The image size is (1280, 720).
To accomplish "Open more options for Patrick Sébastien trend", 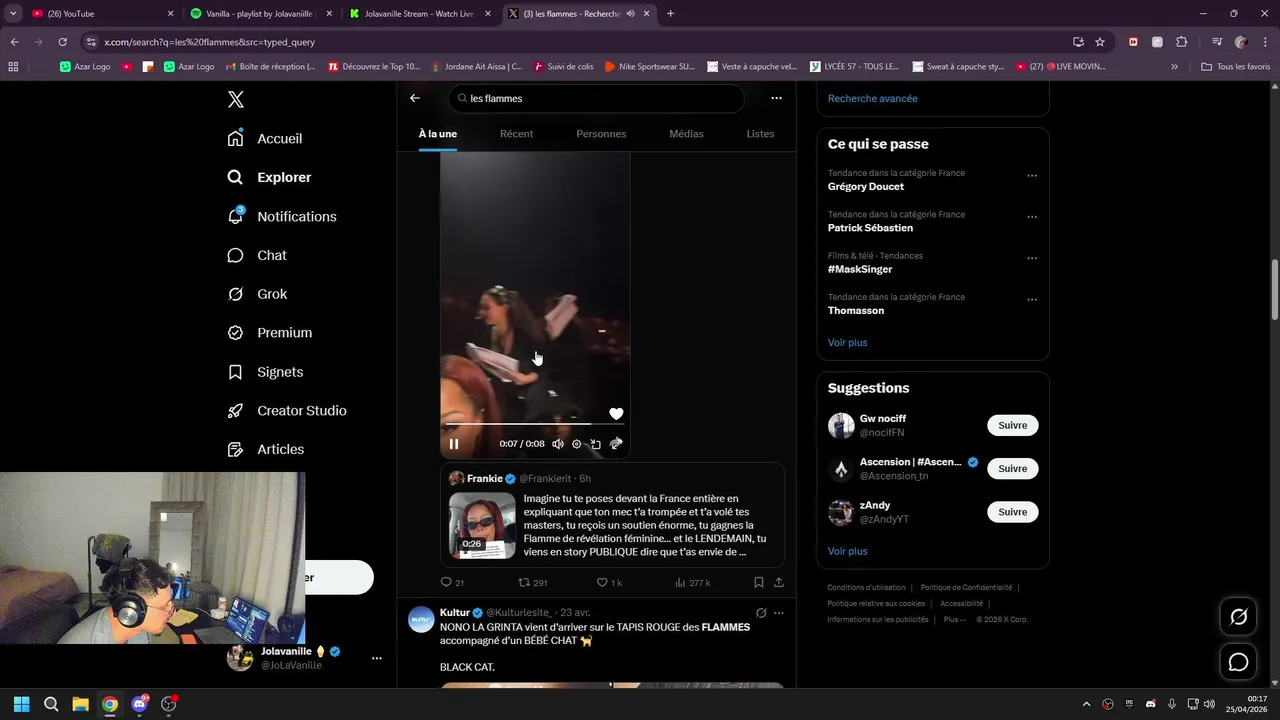I will click(x=1032, y=217).
